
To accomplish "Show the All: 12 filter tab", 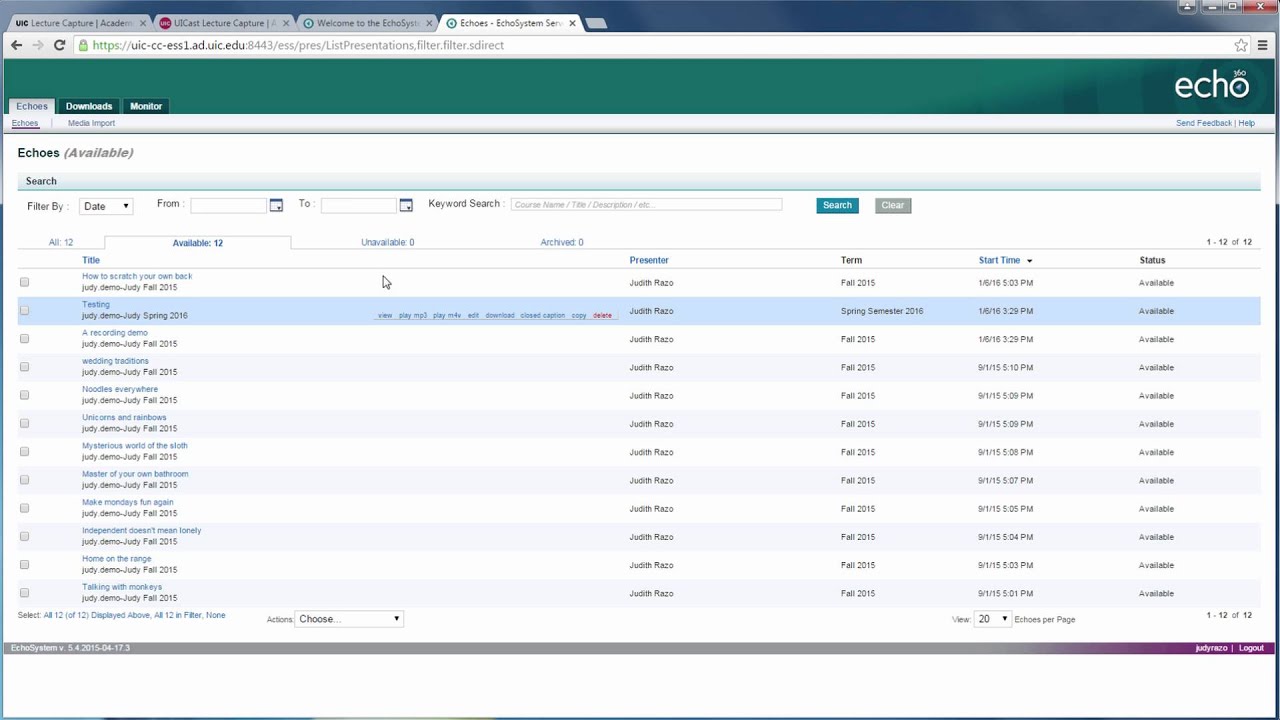I will point(61,242).
